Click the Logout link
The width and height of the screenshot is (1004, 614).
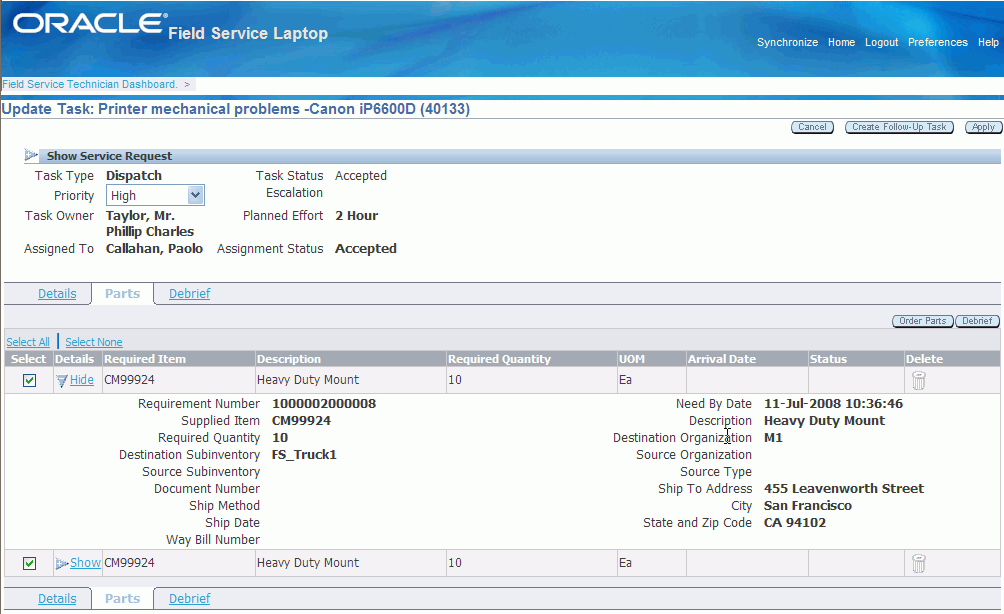click(x=881, y=42)
